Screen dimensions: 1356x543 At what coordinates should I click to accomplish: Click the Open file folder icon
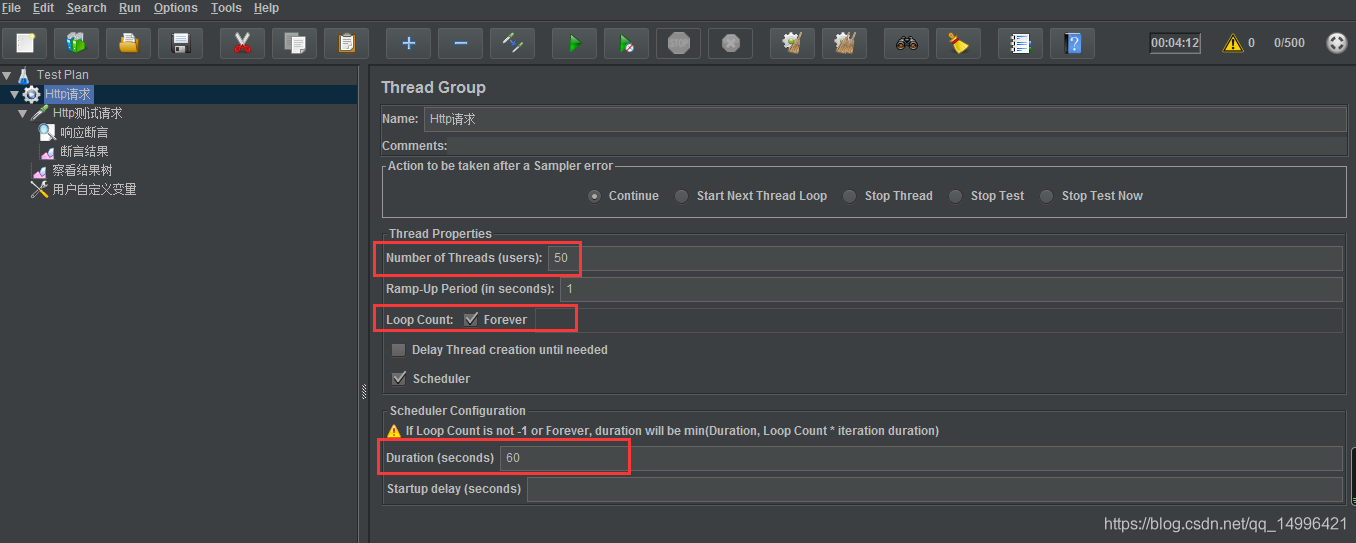129,43
